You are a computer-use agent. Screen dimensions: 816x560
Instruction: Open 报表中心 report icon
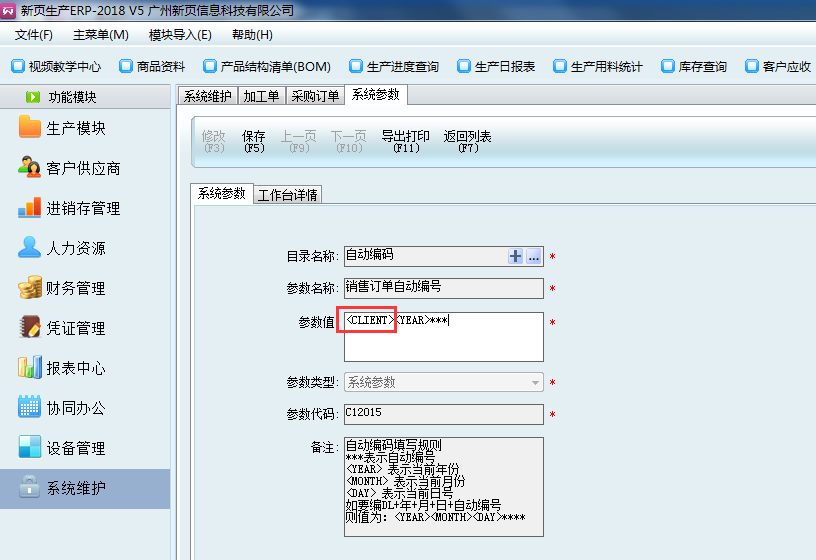(x=30, y=368)
